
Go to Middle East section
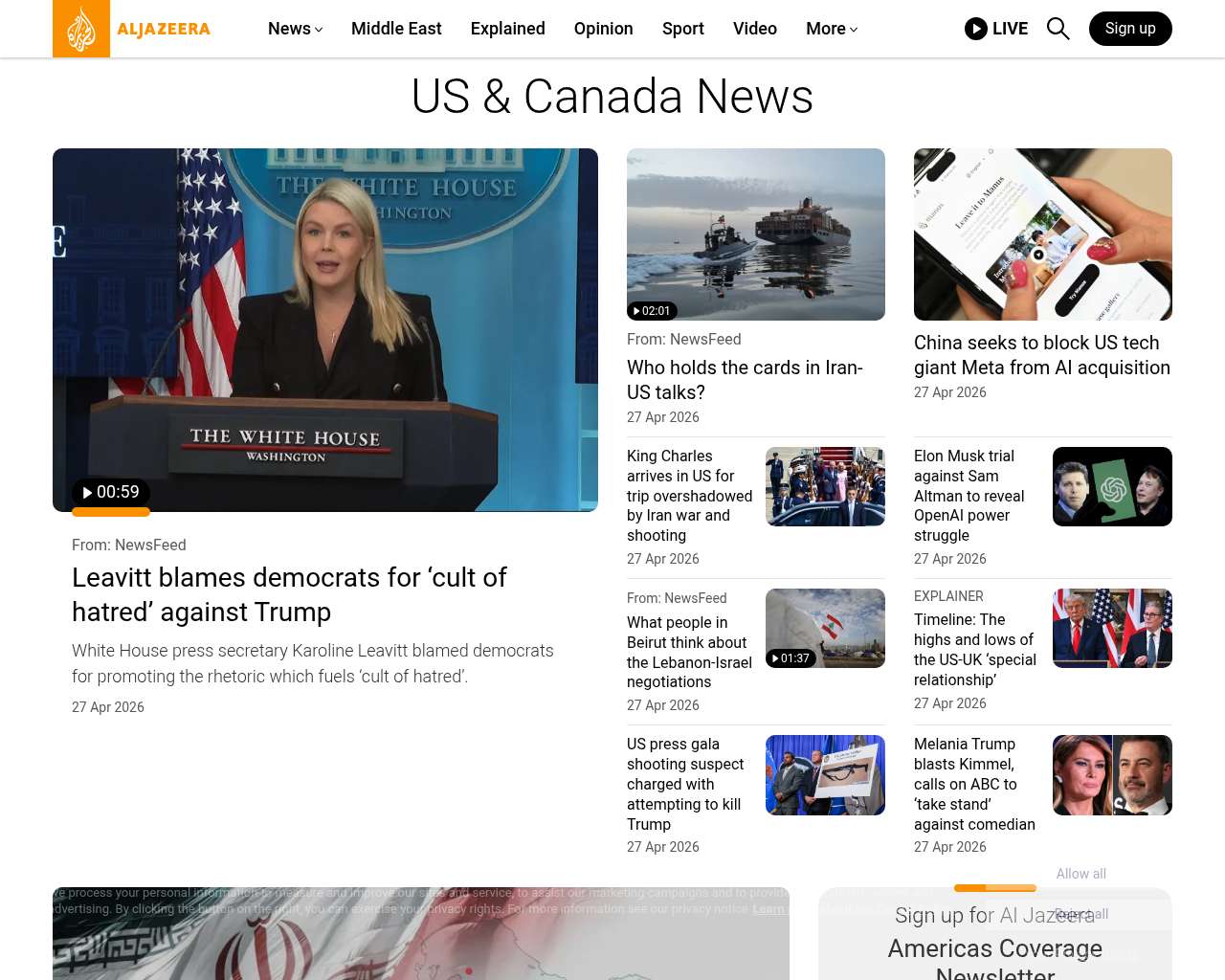396,29
